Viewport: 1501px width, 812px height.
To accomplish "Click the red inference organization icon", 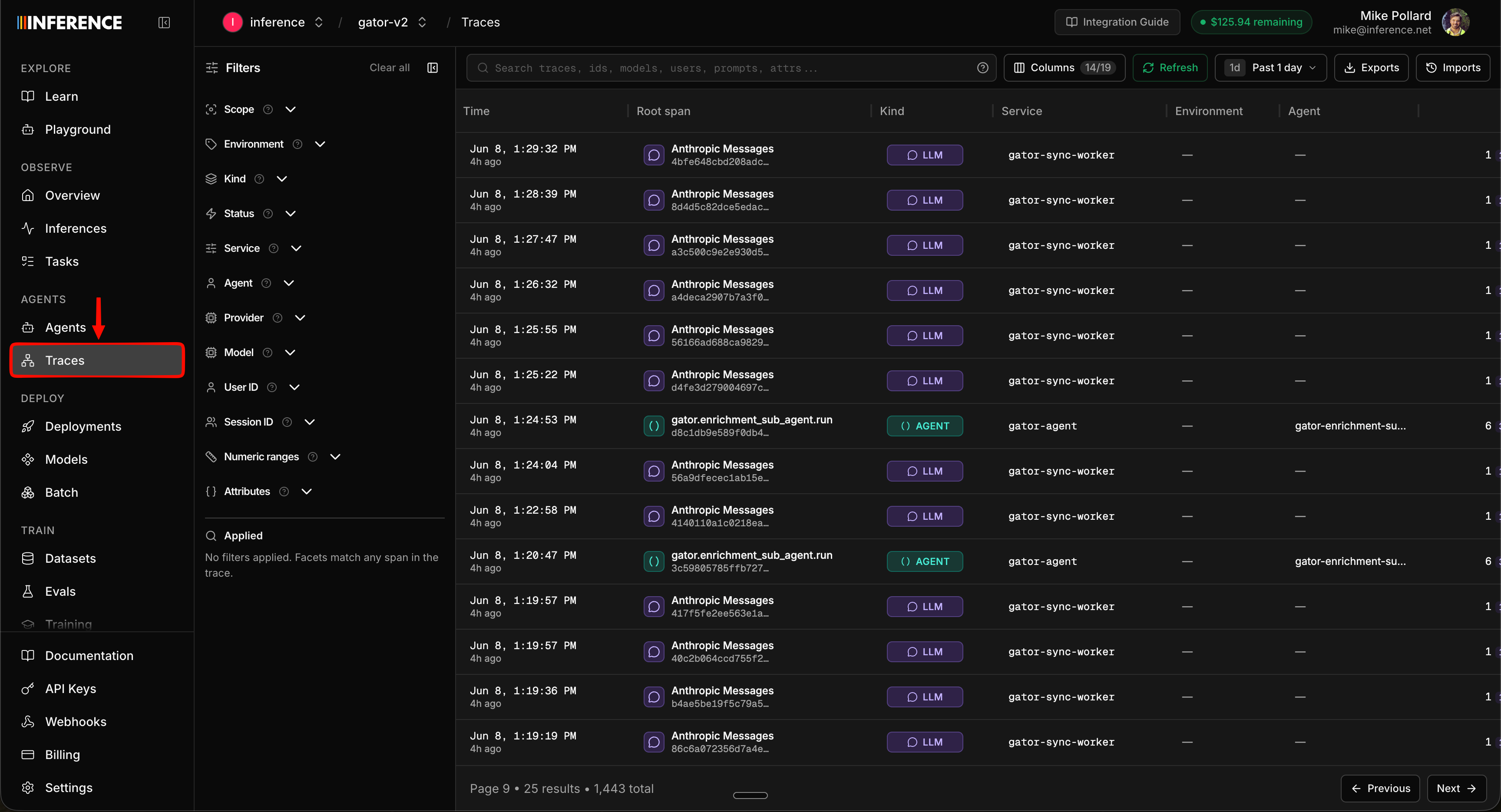I will pos(232,22).
